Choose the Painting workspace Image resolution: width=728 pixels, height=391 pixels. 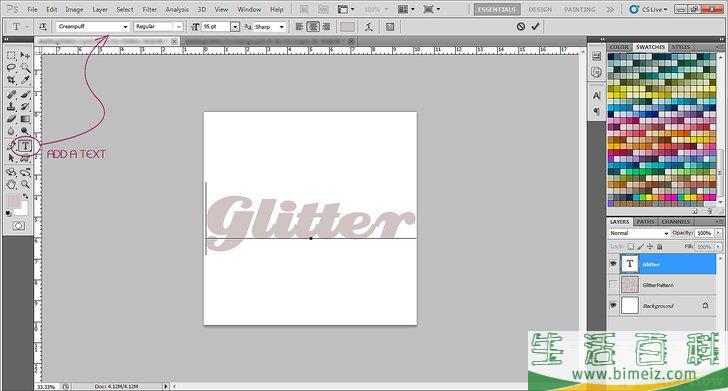pyautogui.click(x=579, y=9)
